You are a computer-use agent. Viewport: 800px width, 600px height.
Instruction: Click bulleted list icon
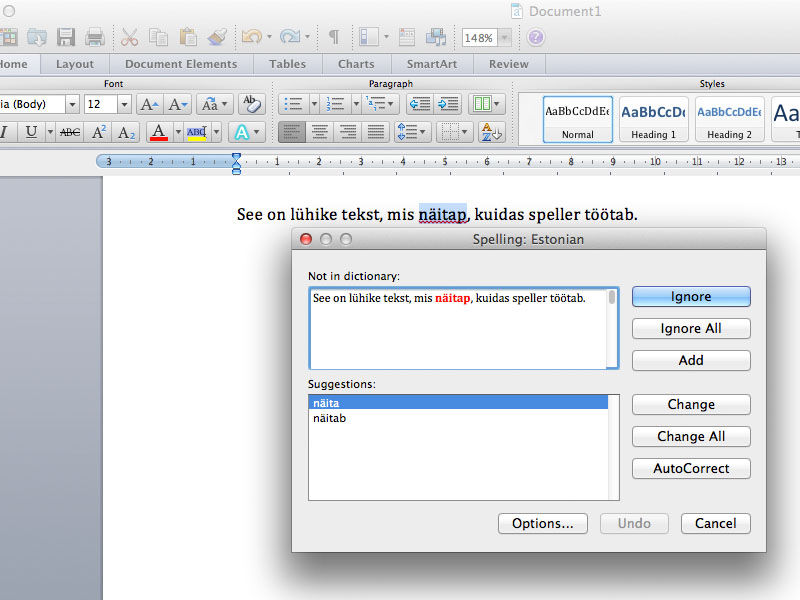point(293,104)
